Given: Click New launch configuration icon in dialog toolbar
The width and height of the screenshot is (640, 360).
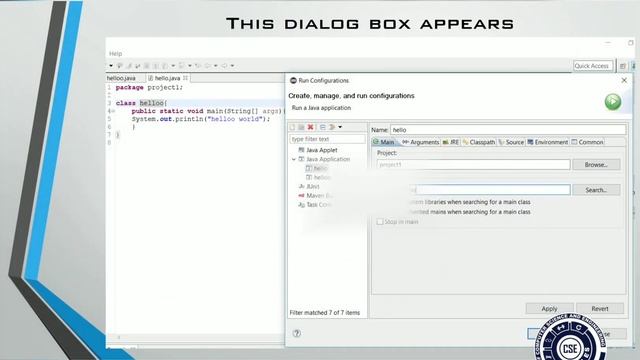Looking at the screenshot, I should [x=292, y=127].
